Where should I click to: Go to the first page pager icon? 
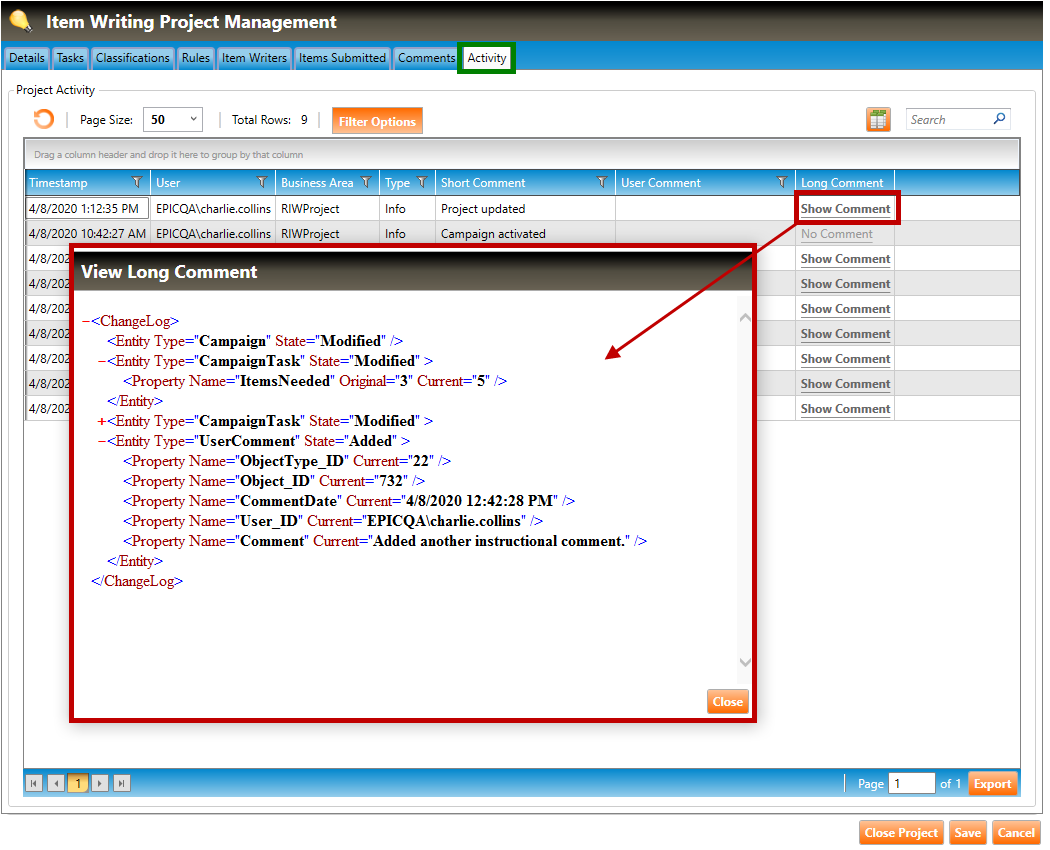coord(35,783)
